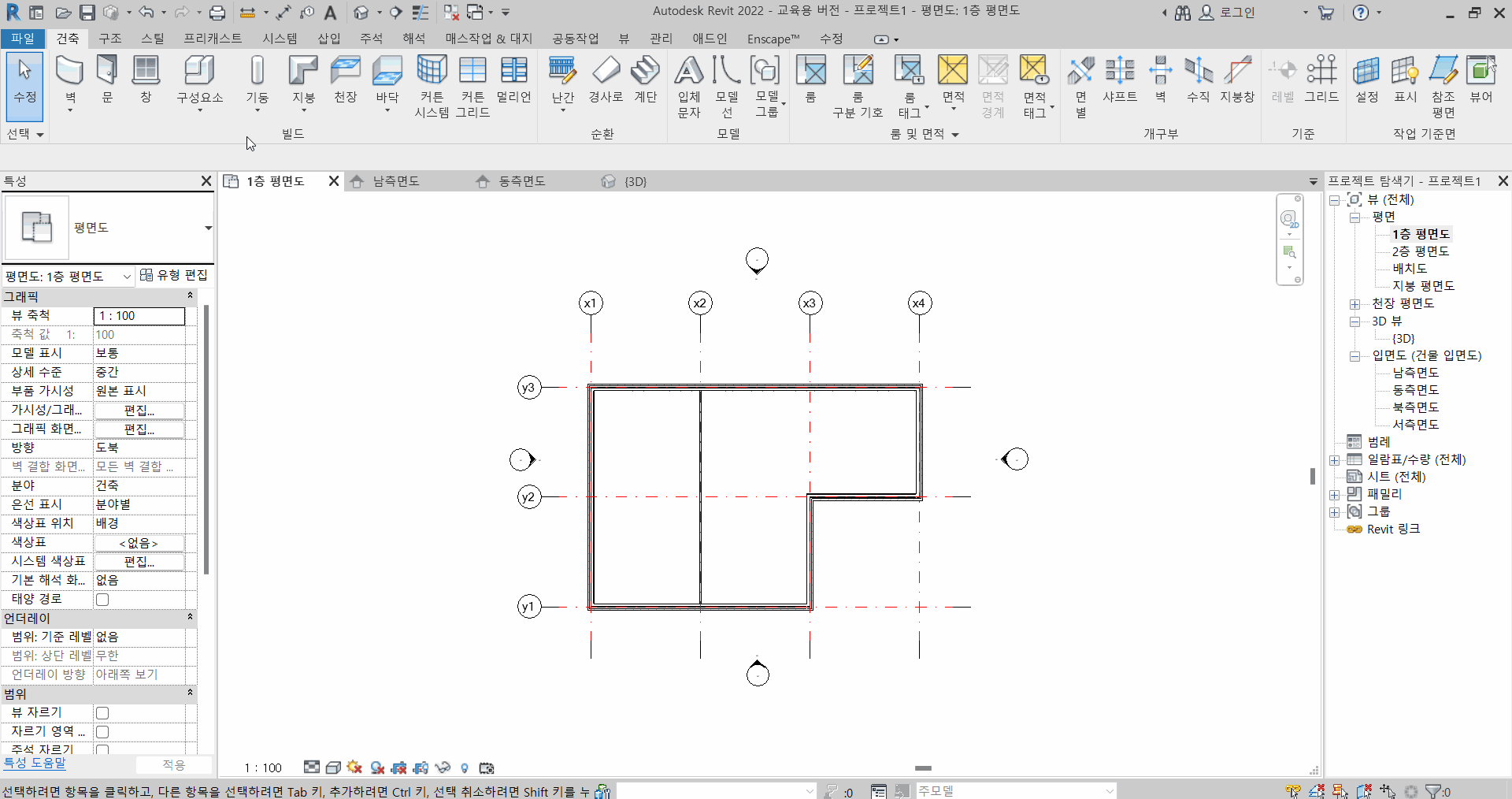The height and width of the screenshot is (799, 1512).
Task: Select the 커튼 시스템 tool
Action: click(432, 87)
